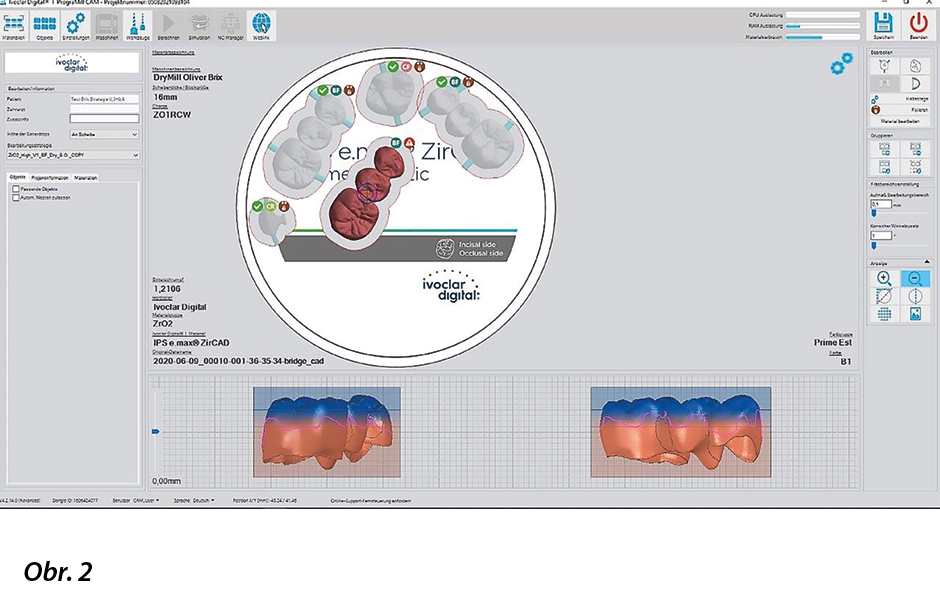Click top-left tool in Bearbeiten panel
Screen dimensions: 940x600
884,66
